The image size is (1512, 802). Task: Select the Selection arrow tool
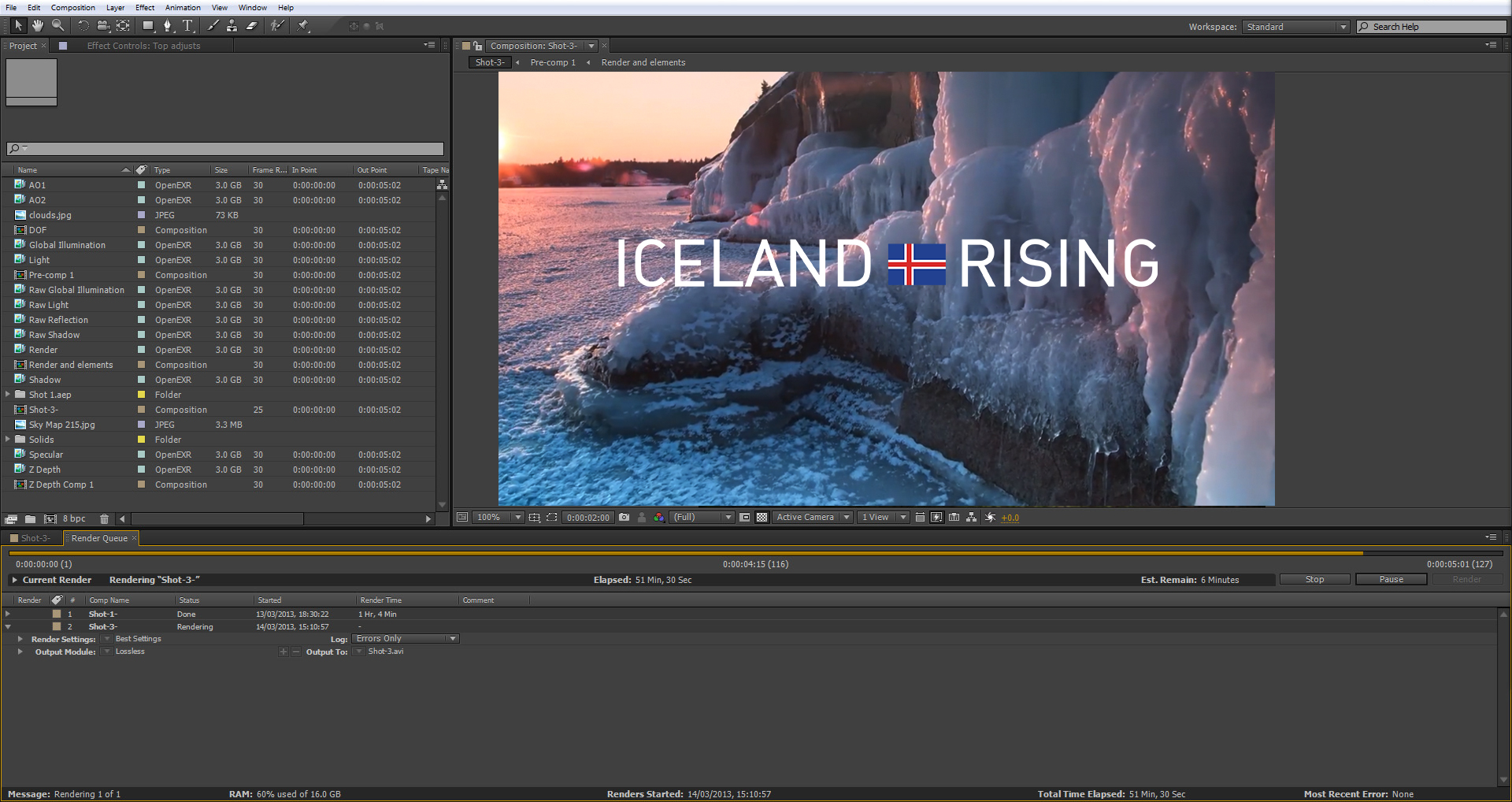19,25
